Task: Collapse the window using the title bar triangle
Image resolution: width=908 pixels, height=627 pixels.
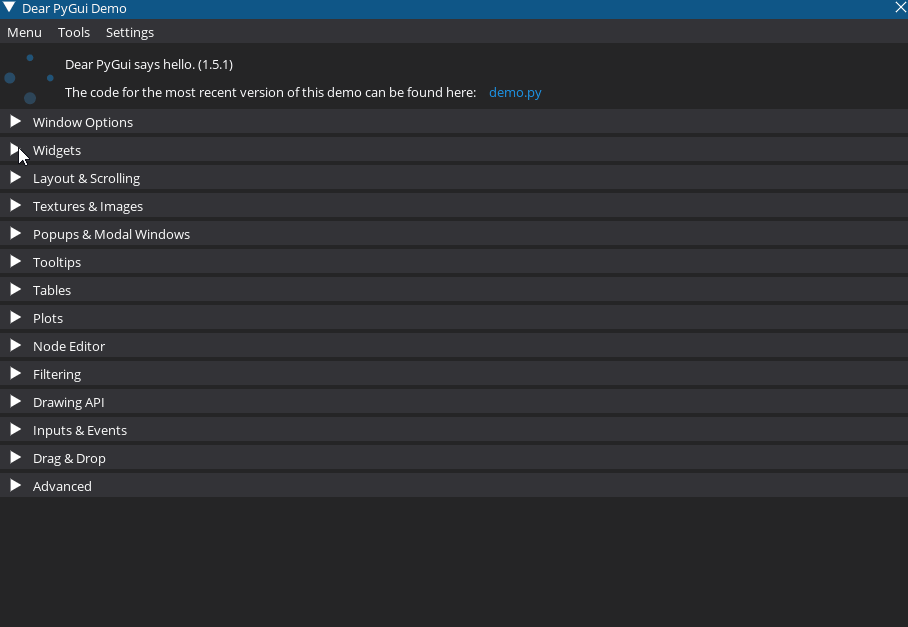Action: (x=10, y=8)
